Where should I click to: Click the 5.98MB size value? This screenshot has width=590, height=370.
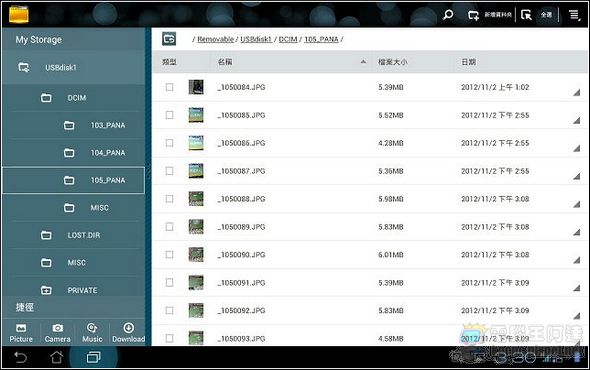391,199
